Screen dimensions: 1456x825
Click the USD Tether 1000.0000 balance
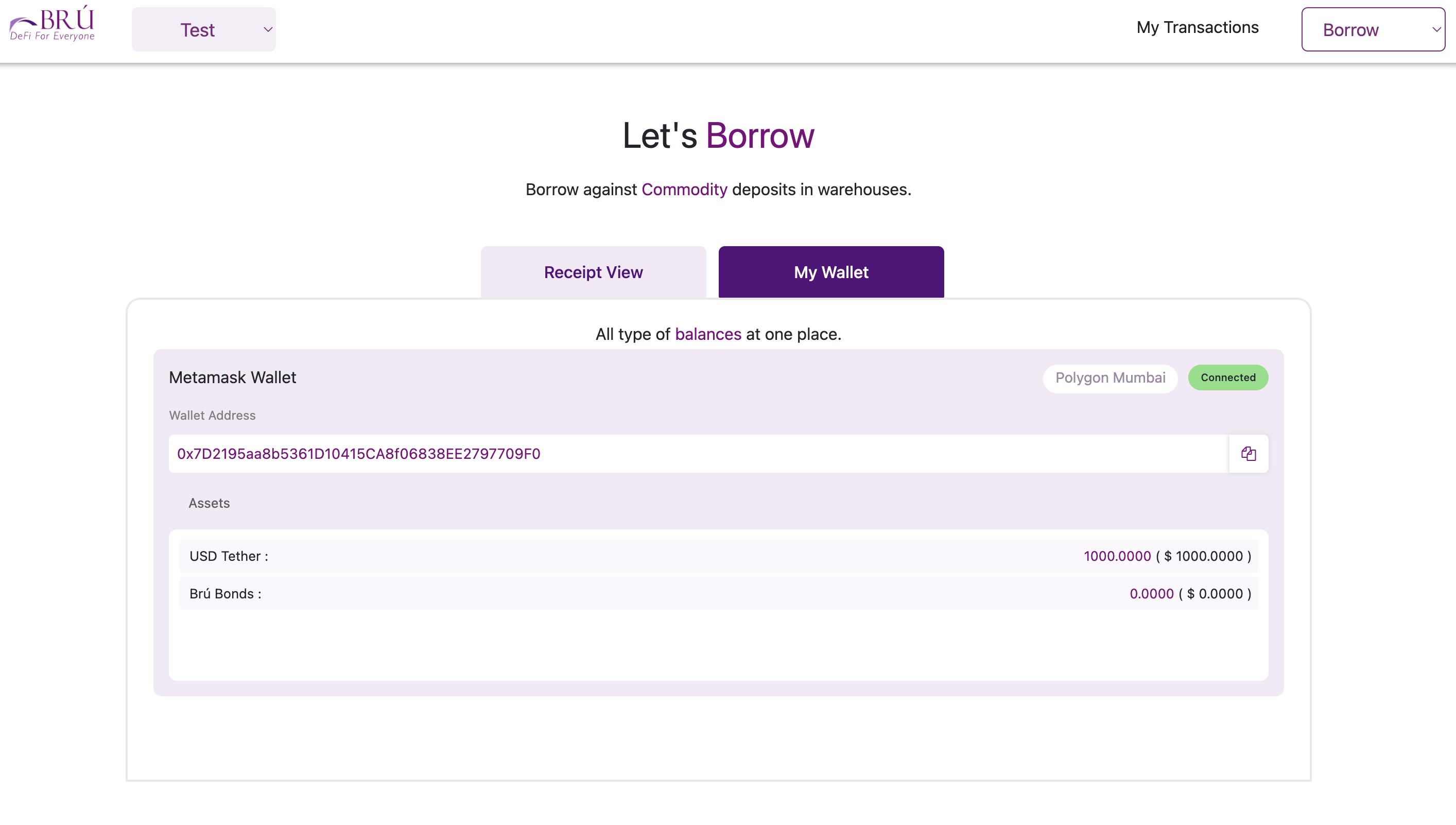[1117, 556]
